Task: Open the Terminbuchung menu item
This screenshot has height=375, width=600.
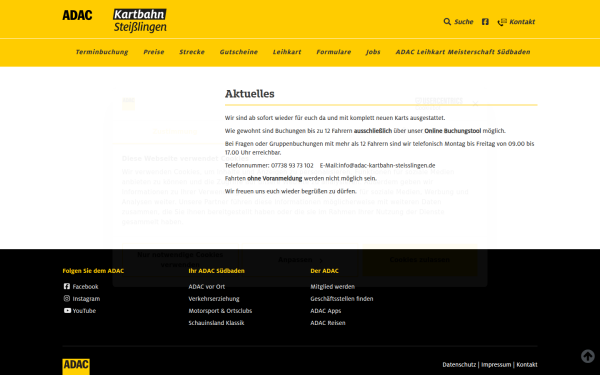Action: point(102,52)
